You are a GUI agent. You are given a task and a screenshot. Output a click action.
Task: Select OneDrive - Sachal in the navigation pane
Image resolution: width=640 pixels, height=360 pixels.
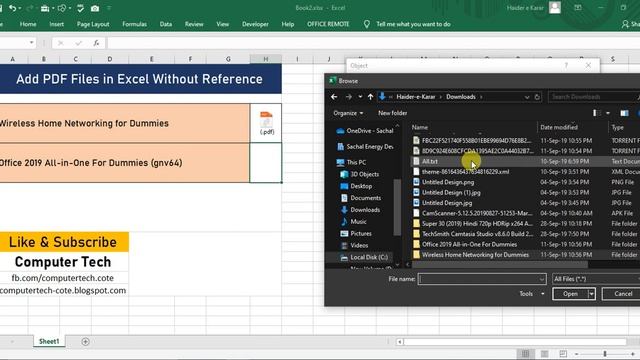[x=364, y=131]
